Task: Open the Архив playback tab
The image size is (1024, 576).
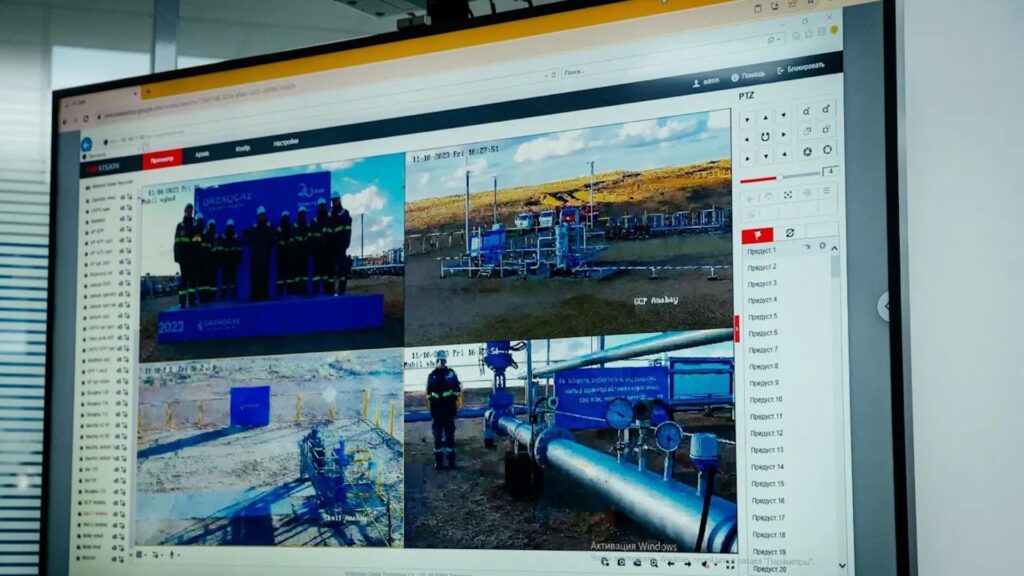Action: [202, 153]
